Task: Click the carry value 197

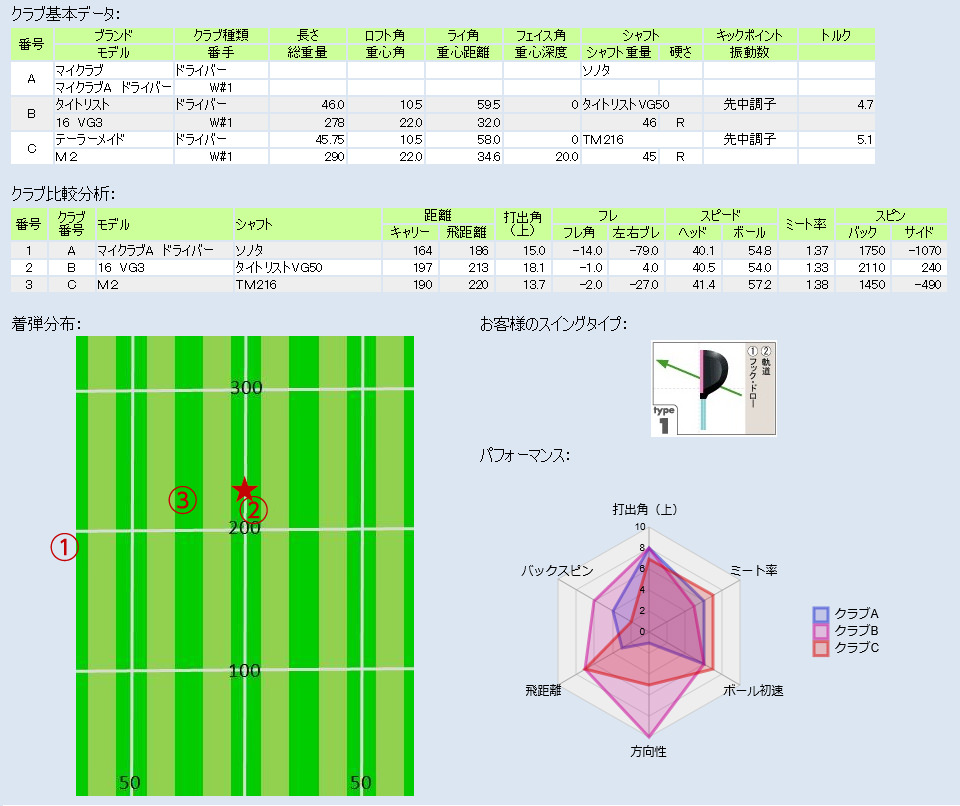Action: pyautogui.click(x=422, y=268)
